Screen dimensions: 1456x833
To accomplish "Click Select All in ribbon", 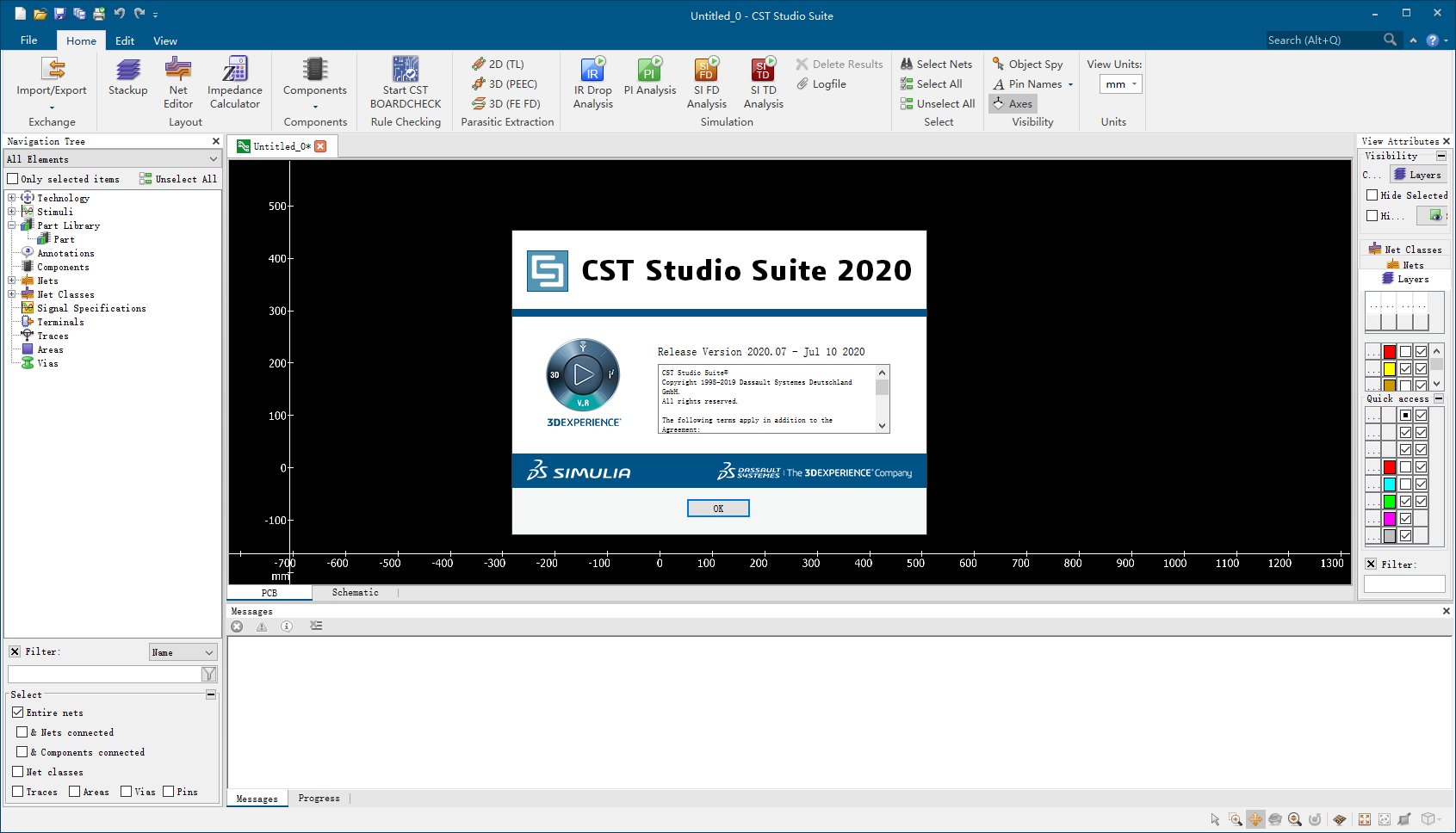I will pyautogui.click(x=932, y=84).
